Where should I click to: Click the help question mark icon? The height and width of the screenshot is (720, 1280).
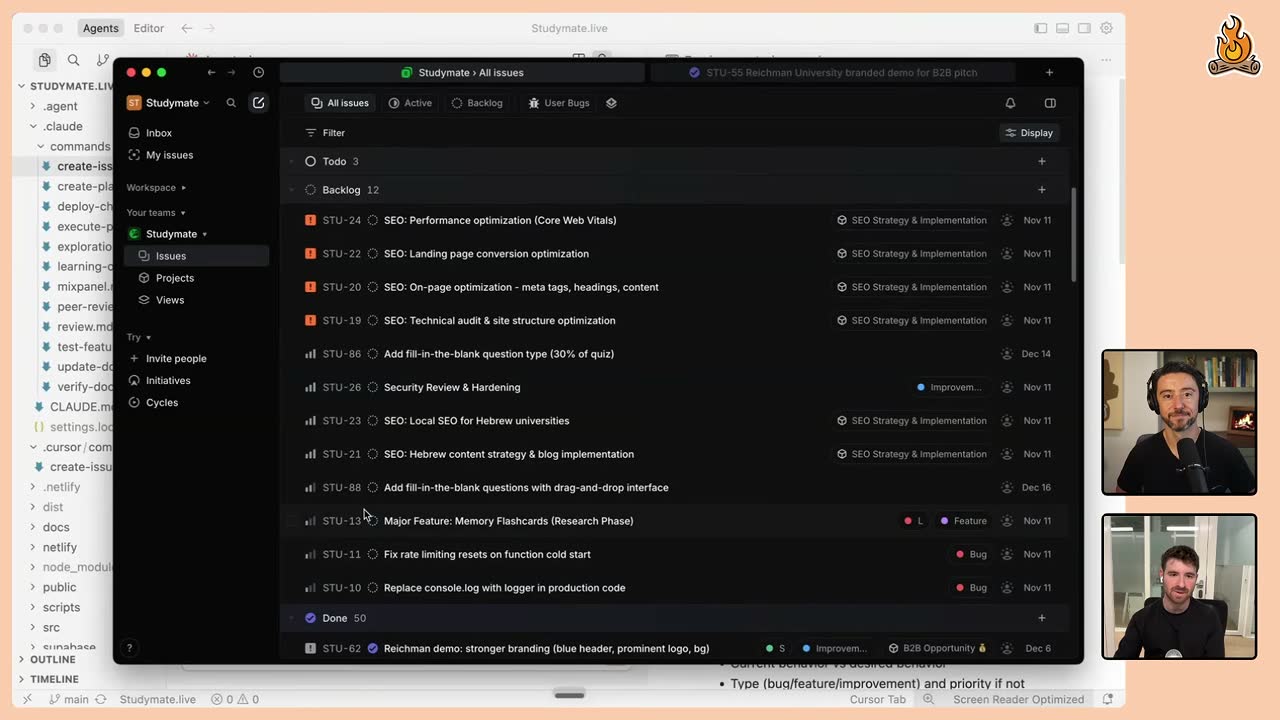(x=129, y=648)
